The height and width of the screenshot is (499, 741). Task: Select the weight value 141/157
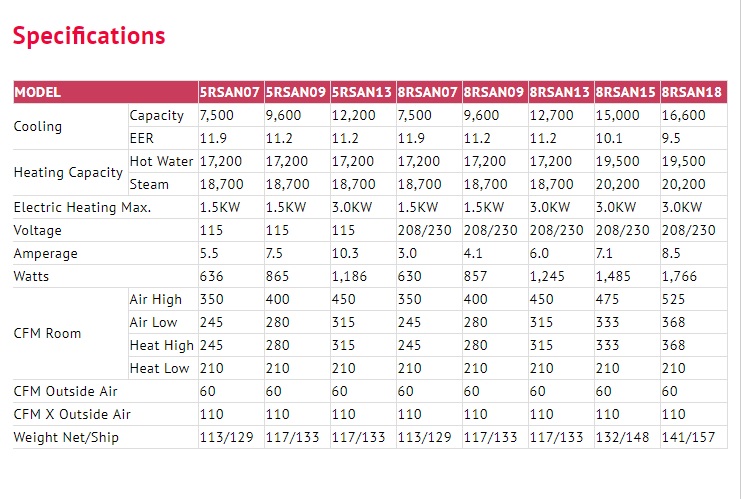pyautogui.click(x=689, y=438)
